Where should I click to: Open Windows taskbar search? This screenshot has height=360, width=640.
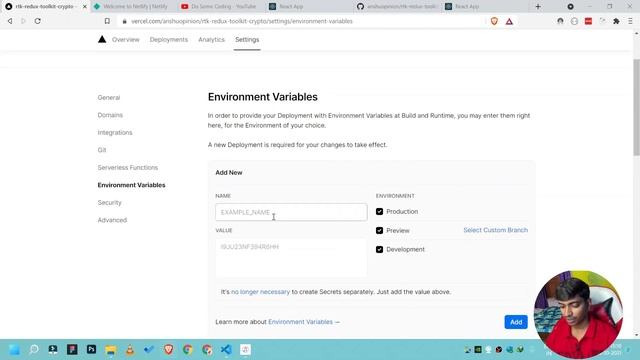(x=34, y=349)
